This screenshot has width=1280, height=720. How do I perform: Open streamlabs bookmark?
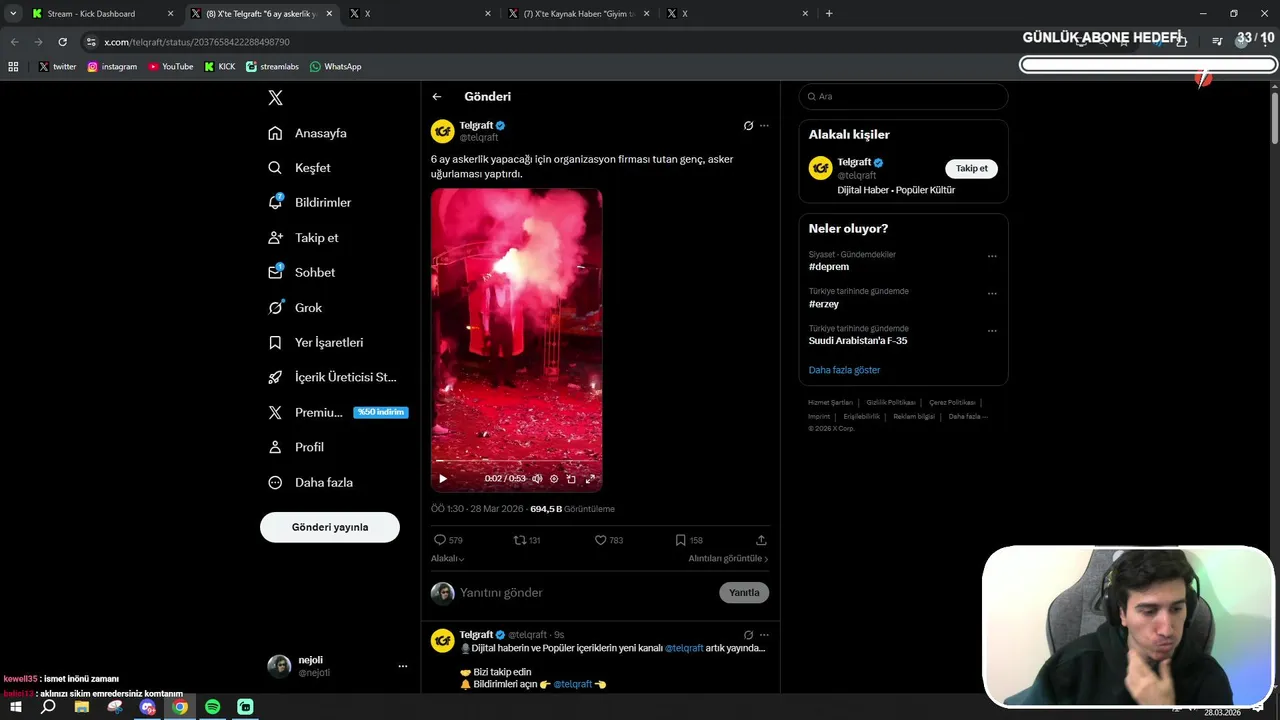pos(273,67)
